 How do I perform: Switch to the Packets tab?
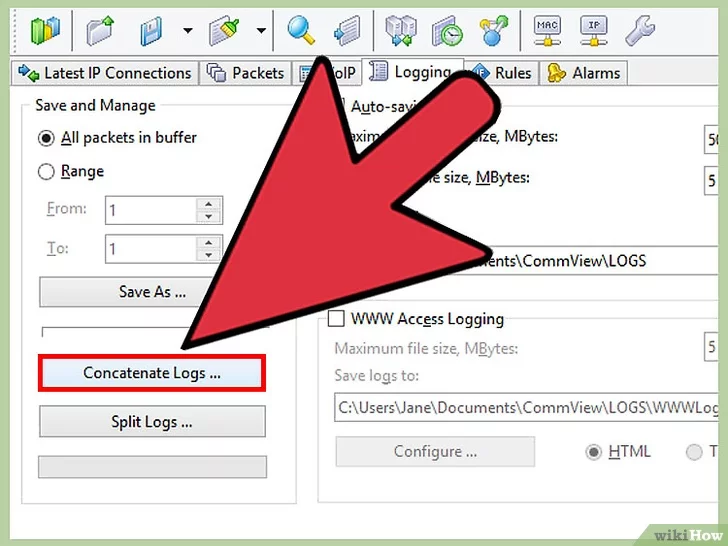[245, 73]
